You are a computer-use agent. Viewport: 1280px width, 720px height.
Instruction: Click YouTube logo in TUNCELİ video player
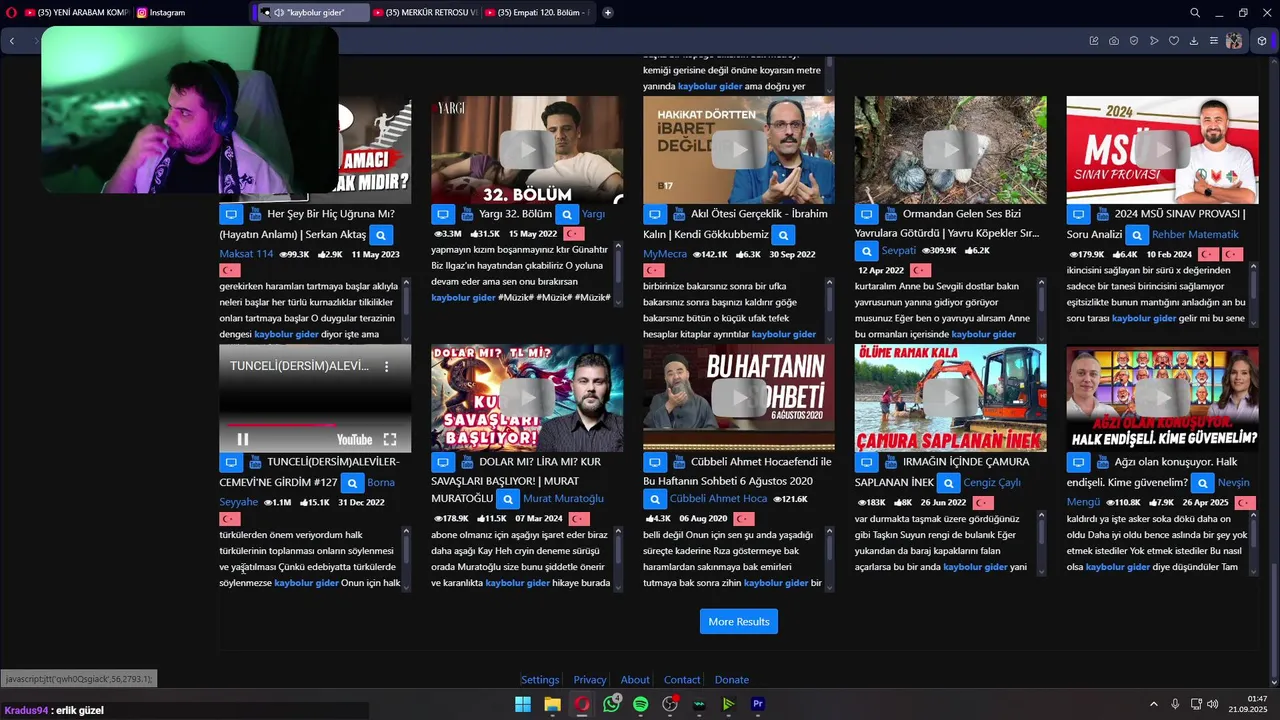point(355,440)
